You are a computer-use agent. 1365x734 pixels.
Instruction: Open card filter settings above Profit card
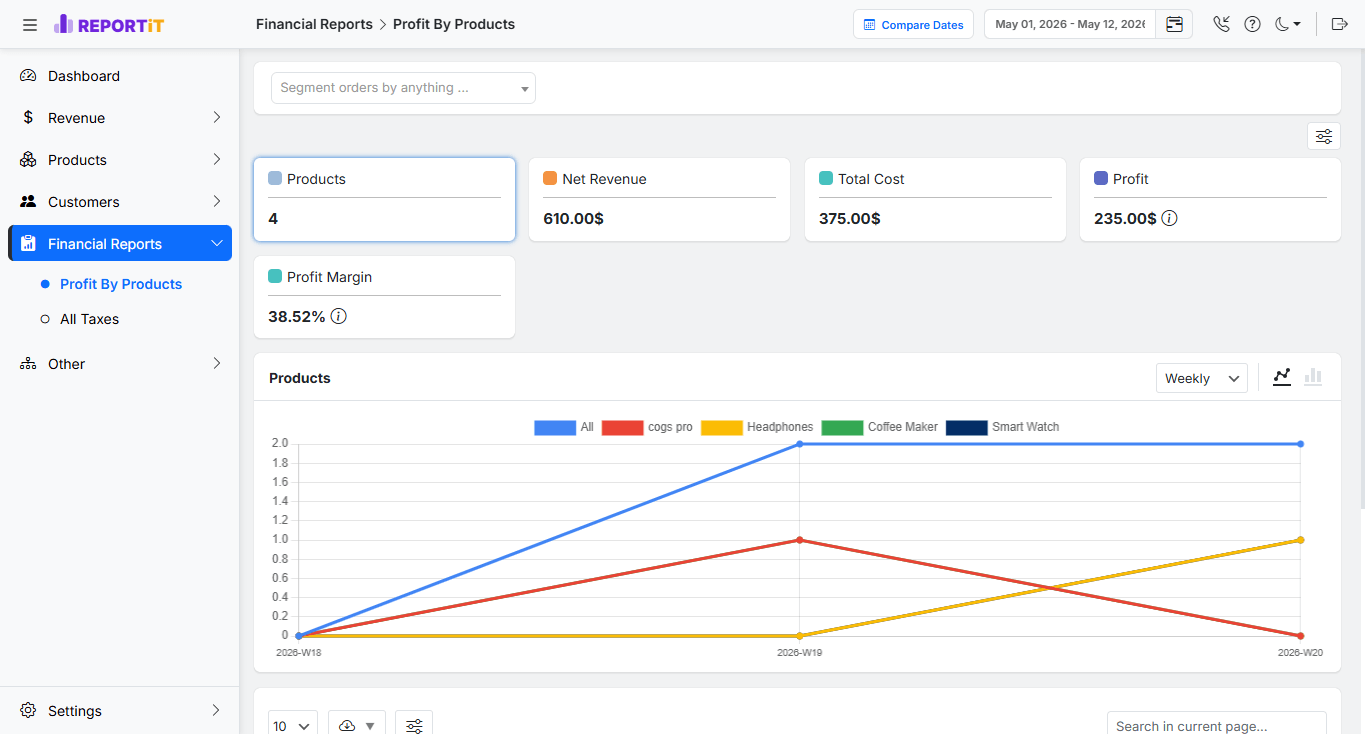tap(1324, 136)
